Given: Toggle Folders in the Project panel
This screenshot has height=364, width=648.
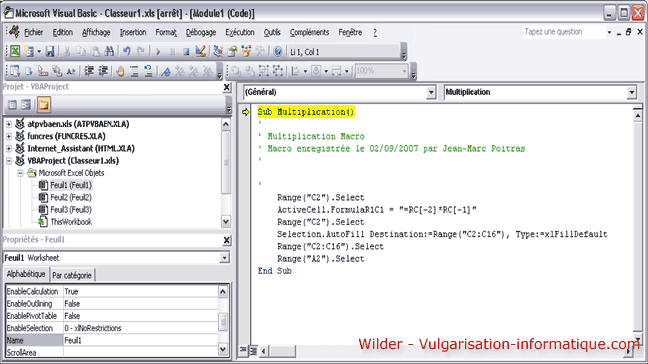Looking at the screenshot, I should coord(44,105).
